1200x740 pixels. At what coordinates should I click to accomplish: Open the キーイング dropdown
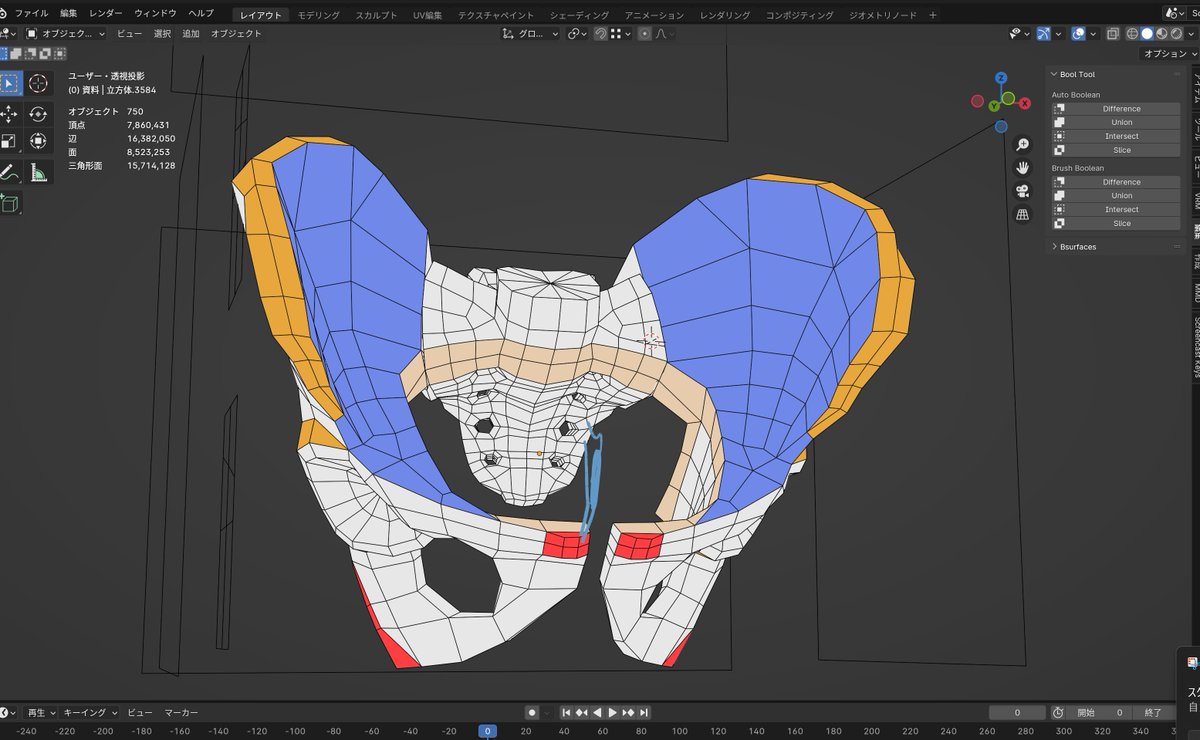tap(90, 713)
